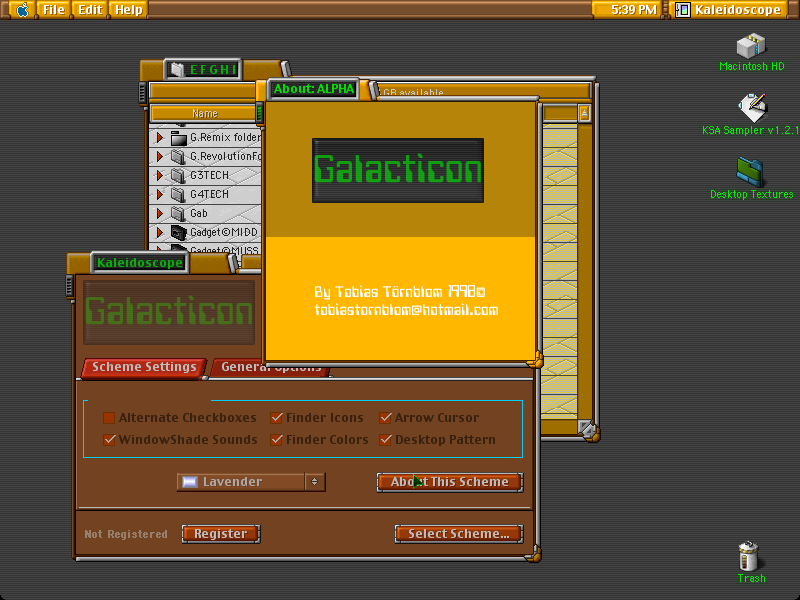
Task: Select the G4TECH folder icon
Action: pyautogui.click(x=178, y=194)
